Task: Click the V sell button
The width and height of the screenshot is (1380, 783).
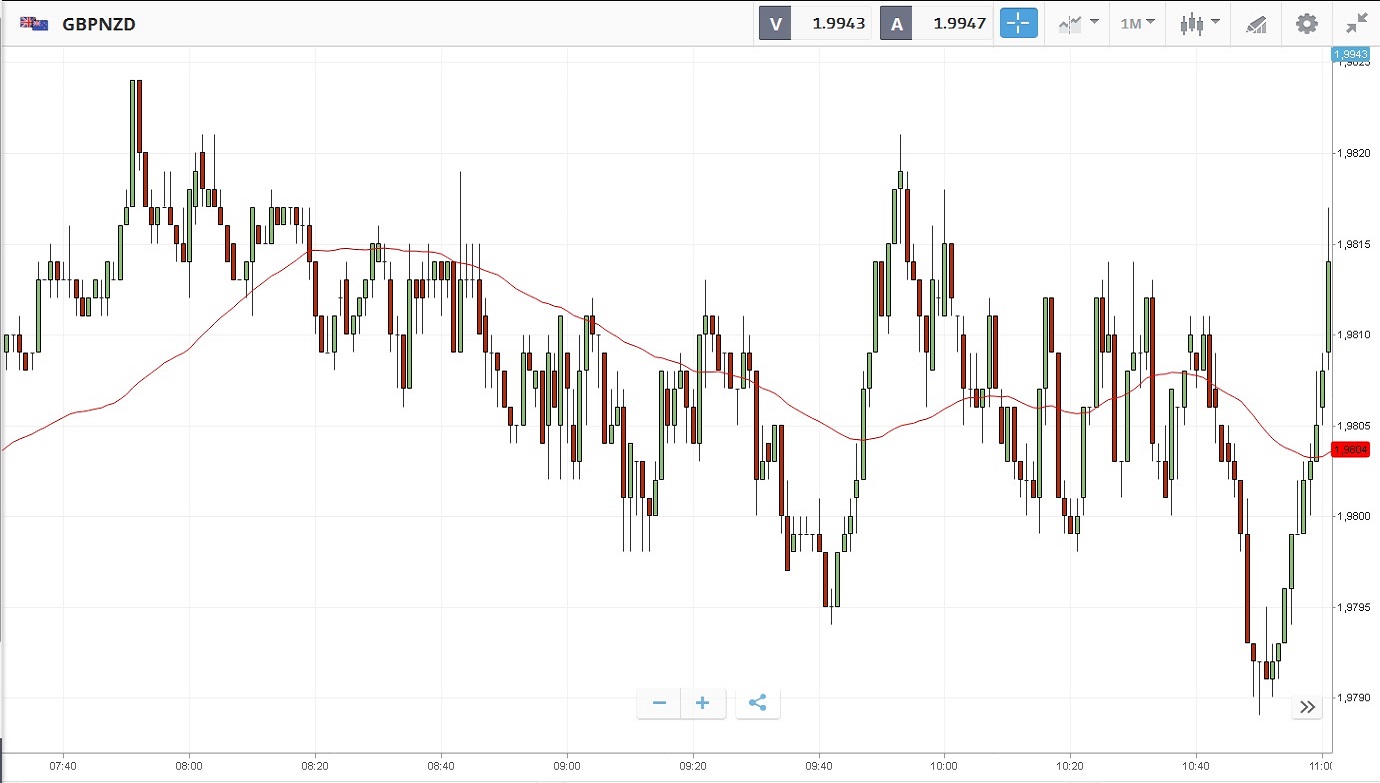Action: [775, 24]
